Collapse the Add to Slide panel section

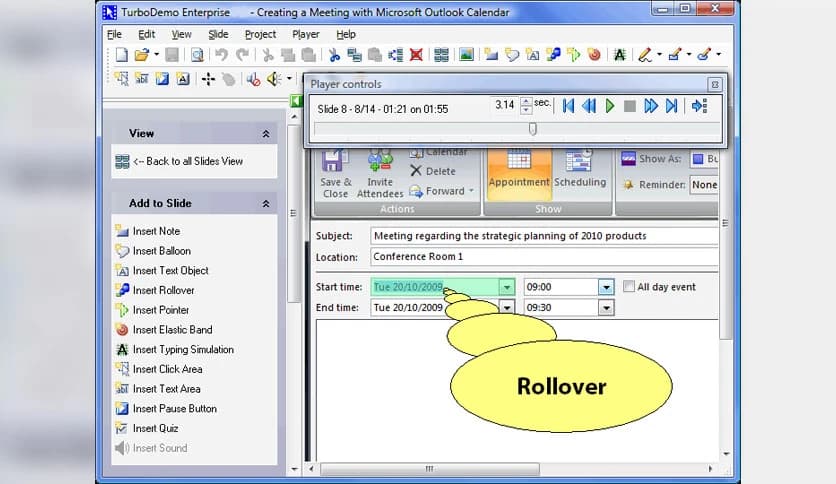pos(266,204)
